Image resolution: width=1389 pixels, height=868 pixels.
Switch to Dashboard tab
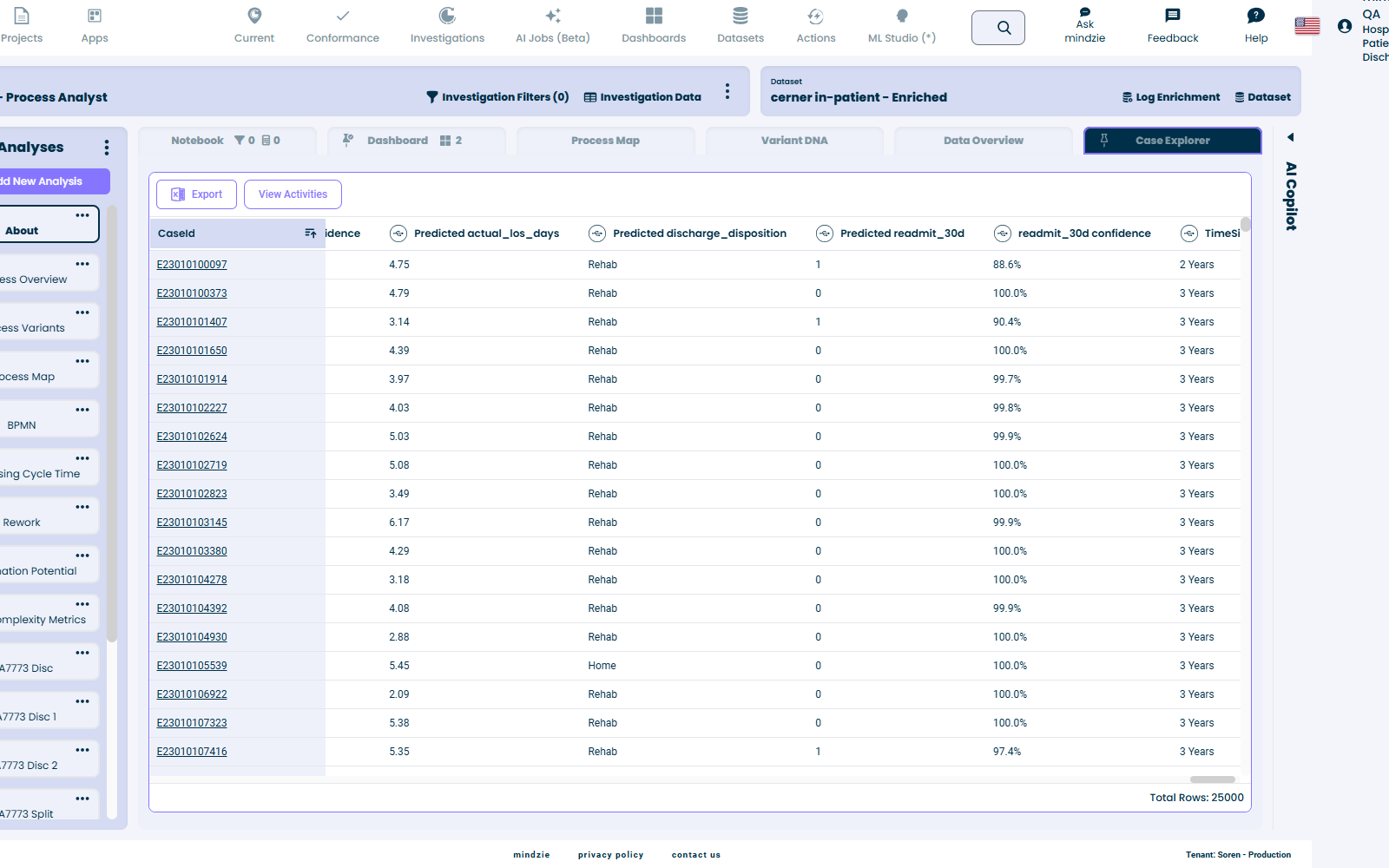point(415,141)
